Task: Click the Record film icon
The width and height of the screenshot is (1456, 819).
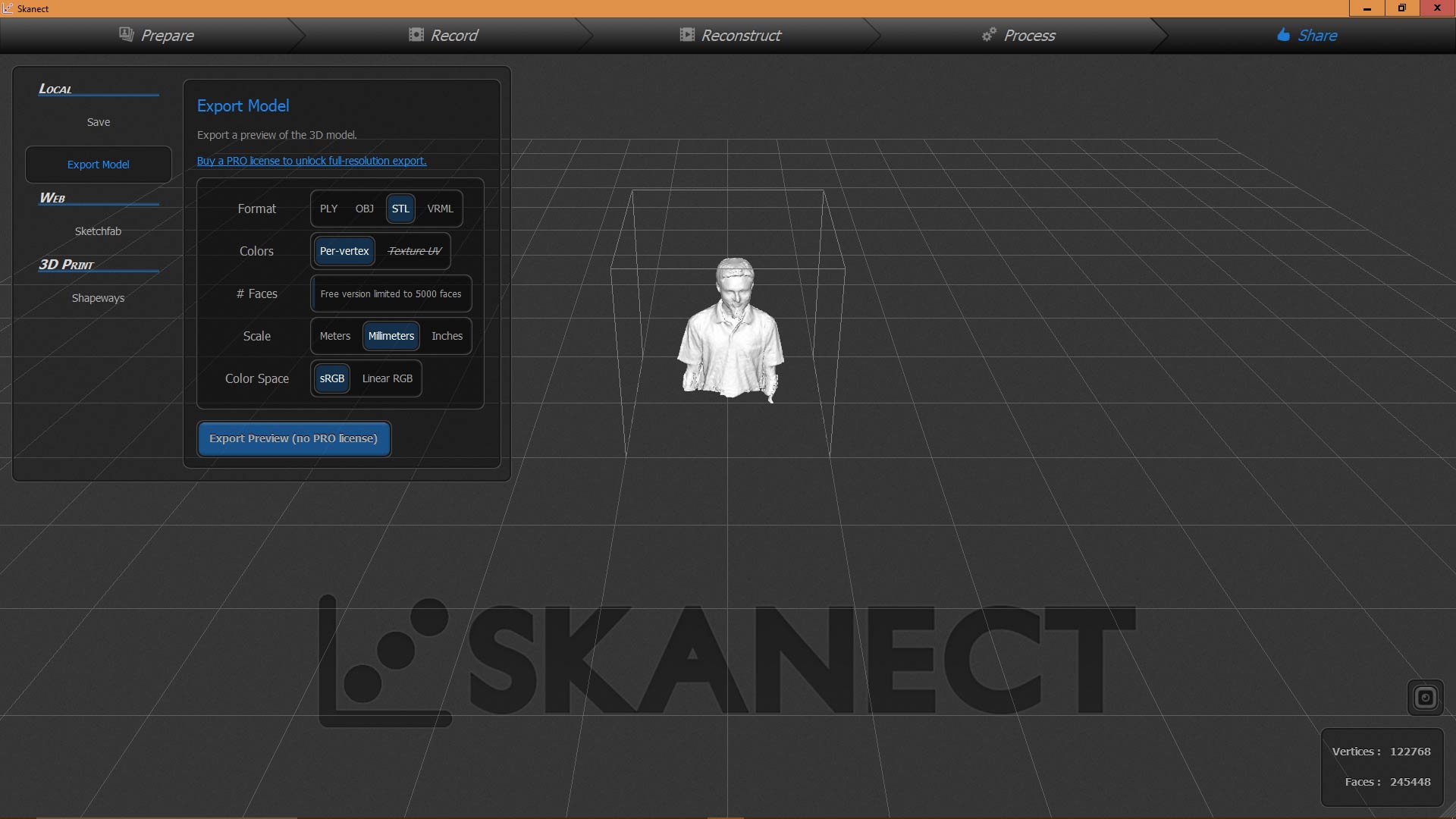Action: 416,34
